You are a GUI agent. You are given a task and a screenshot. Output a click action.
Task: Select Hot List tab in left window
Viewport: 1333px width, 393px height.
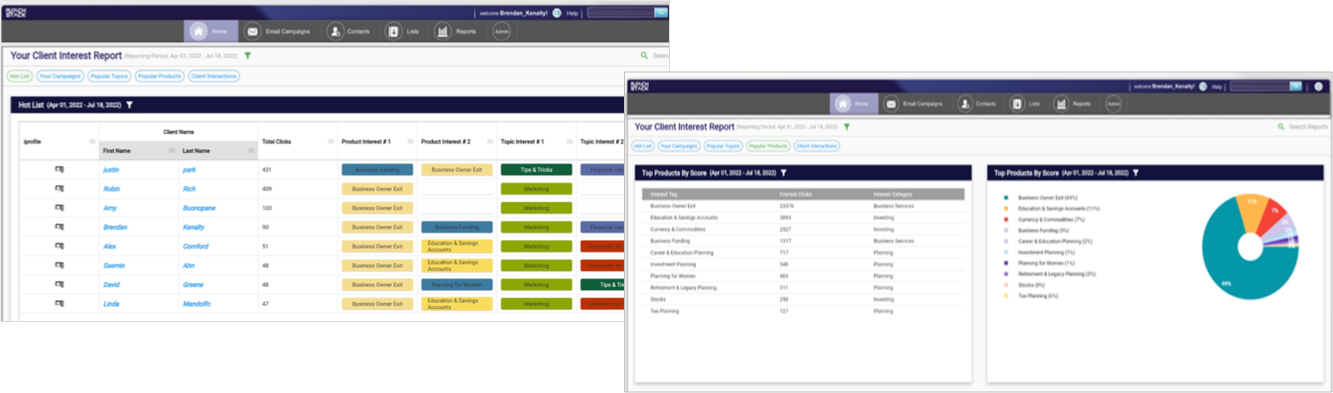click(x=19, y=76)
